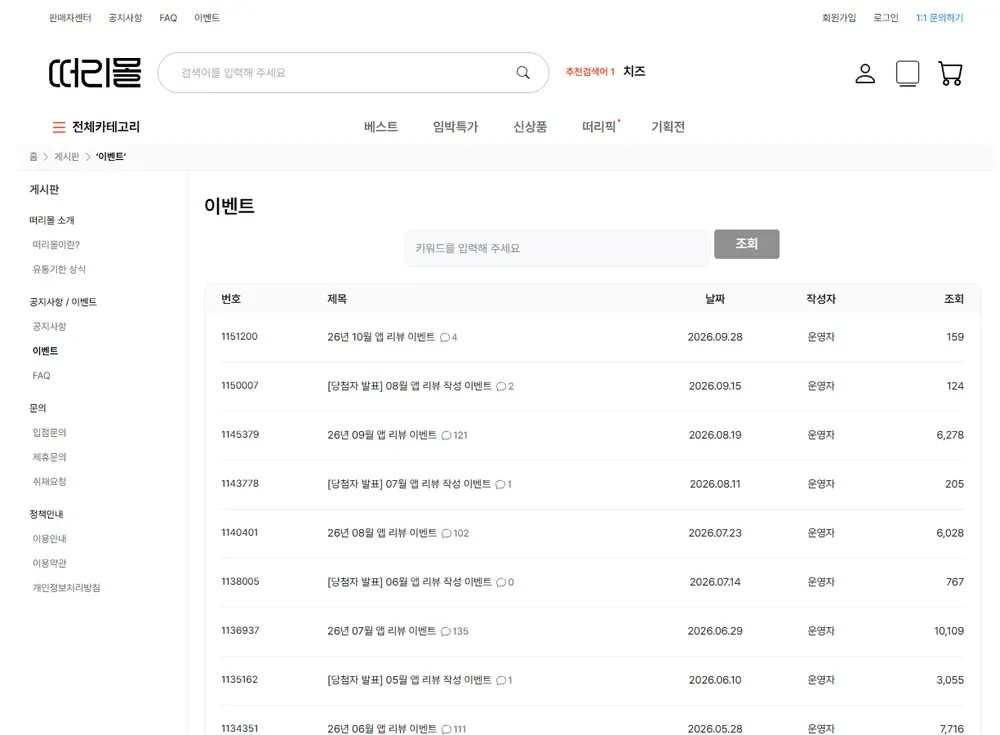This screenshot has height=735, width=1000.
Task: Open post [당첨자 발표] 05월 앱 리뷰 작성 이벤트
Action: coord(409,680)
